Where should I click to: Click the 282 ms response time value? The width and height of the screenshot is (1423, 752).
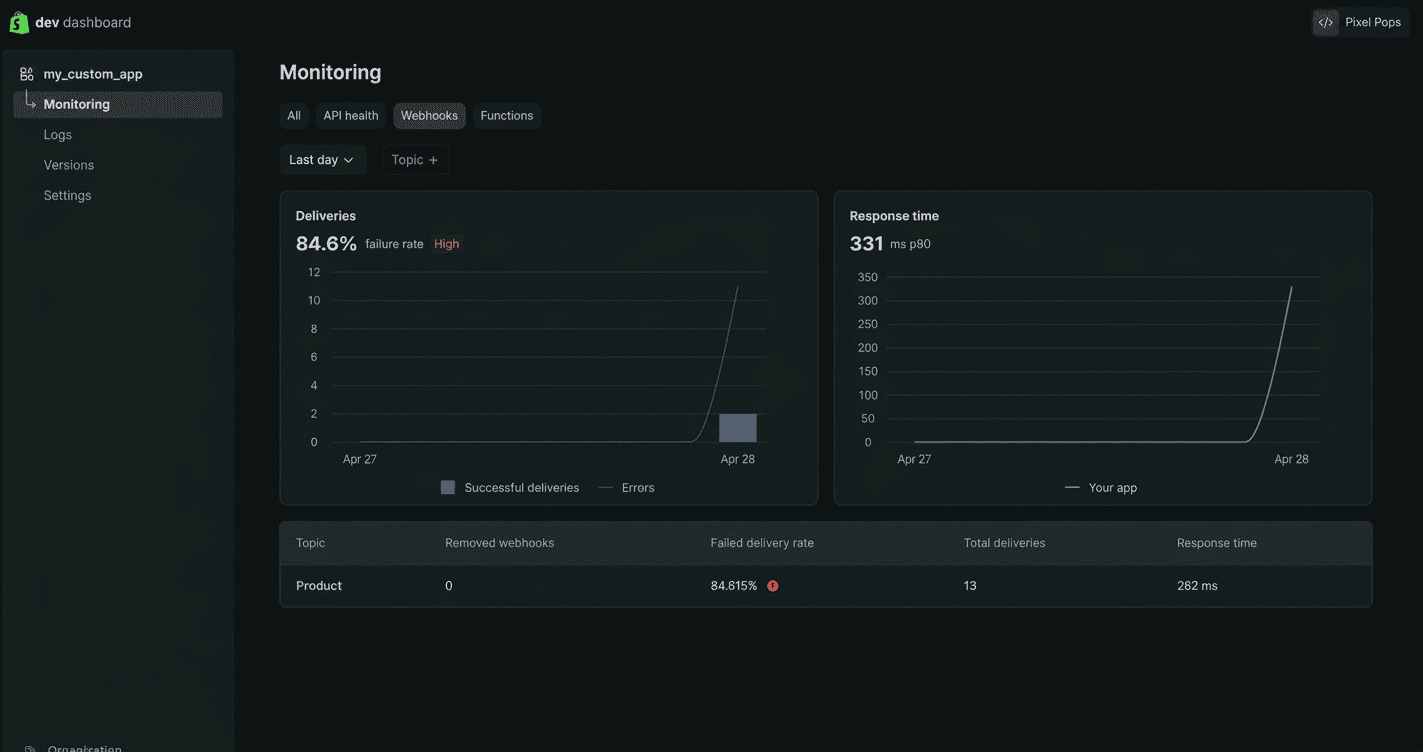click(1197, 586)
